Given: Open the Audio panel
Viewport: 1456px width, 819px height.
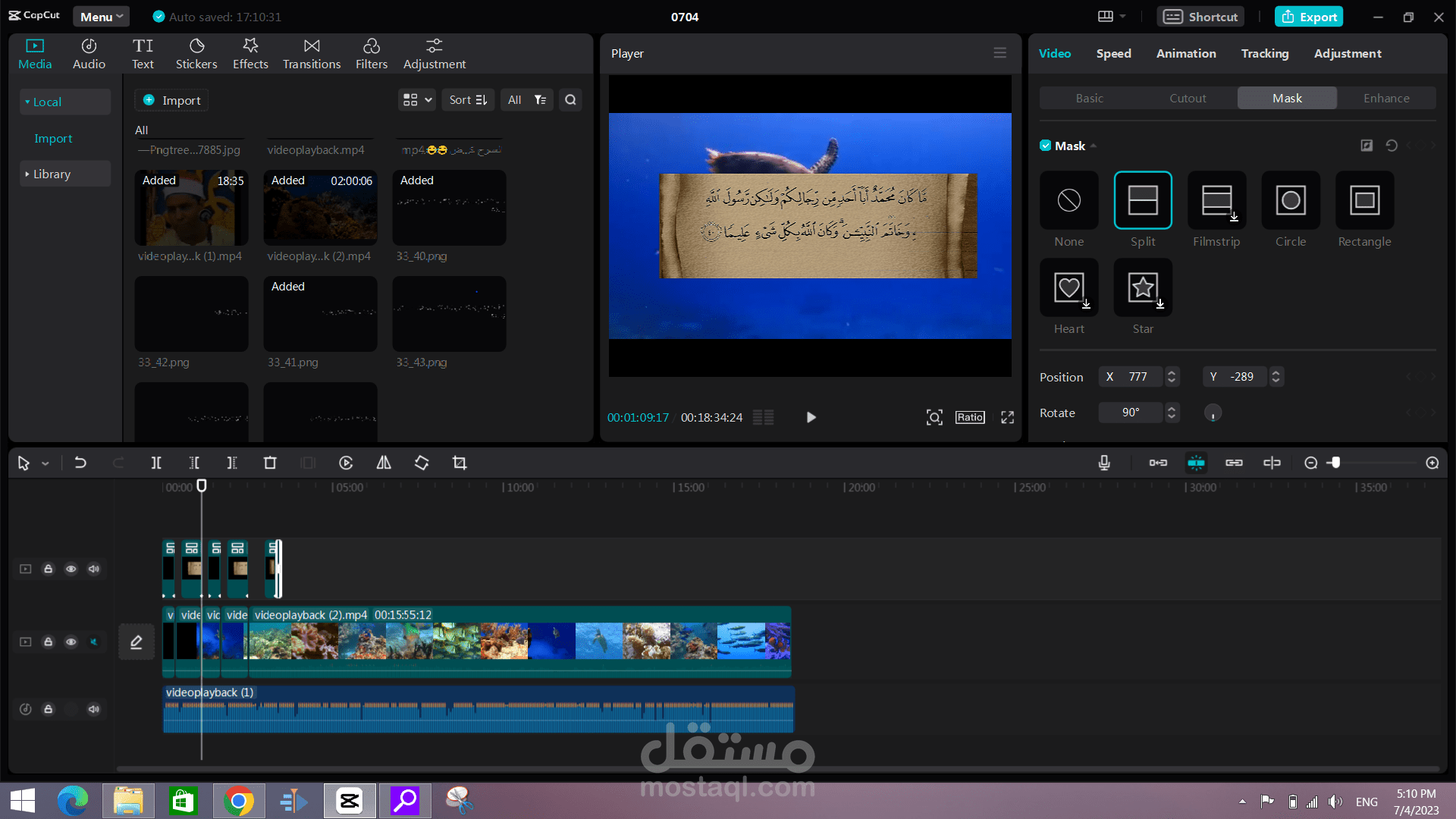Looking at the screenshot, I should [x=89, y=54].
